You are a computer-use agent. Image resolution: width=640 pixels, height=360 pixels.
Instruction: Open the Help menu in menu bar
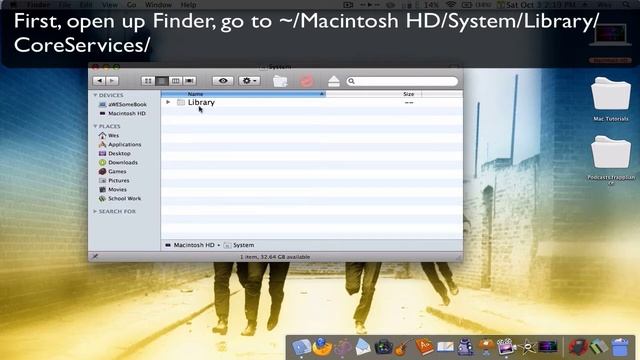click(x=188, y=5)
